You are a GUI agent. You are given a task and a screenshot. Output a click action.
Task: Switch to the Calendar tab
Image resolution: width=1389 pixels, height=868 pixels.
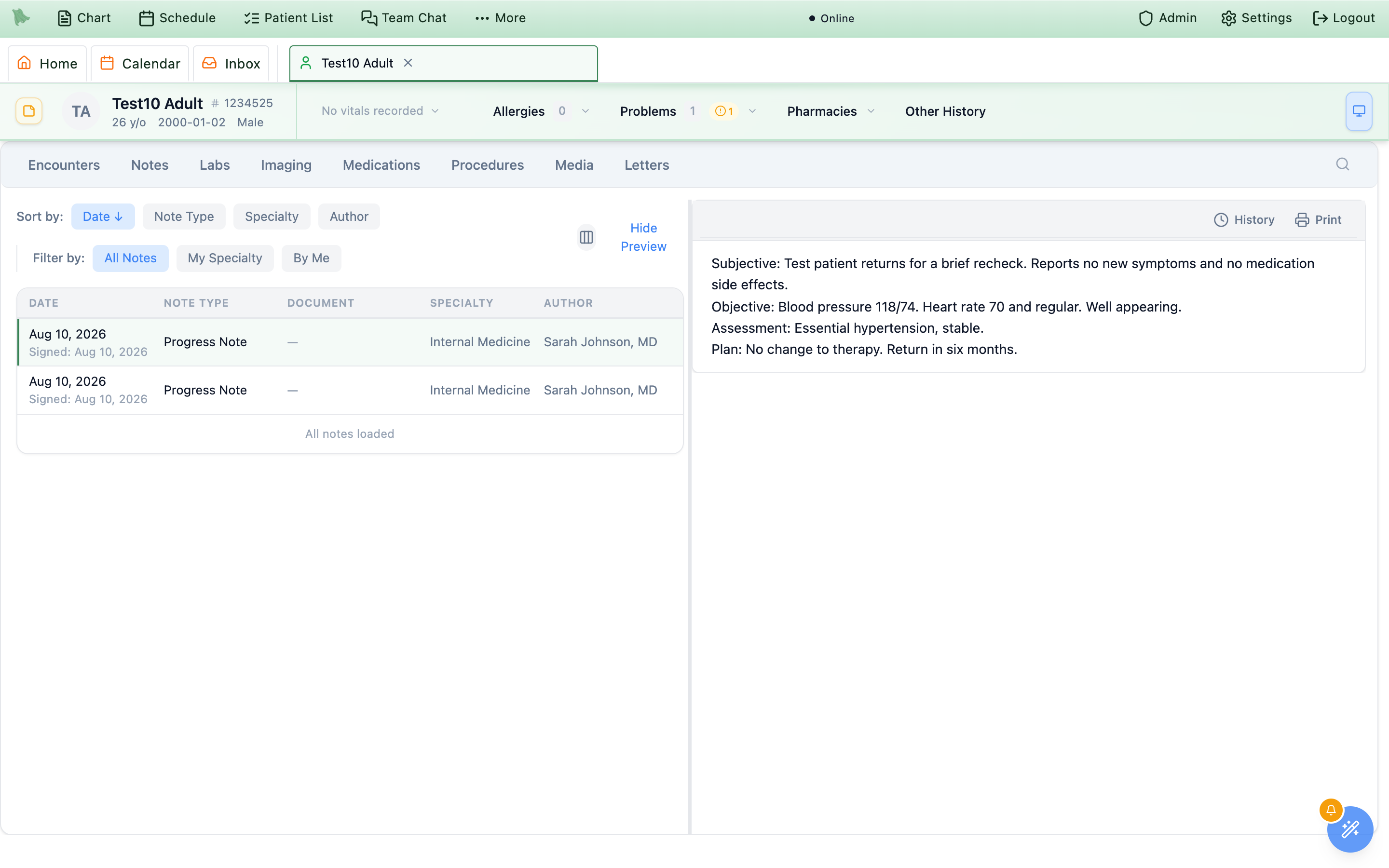140,63
